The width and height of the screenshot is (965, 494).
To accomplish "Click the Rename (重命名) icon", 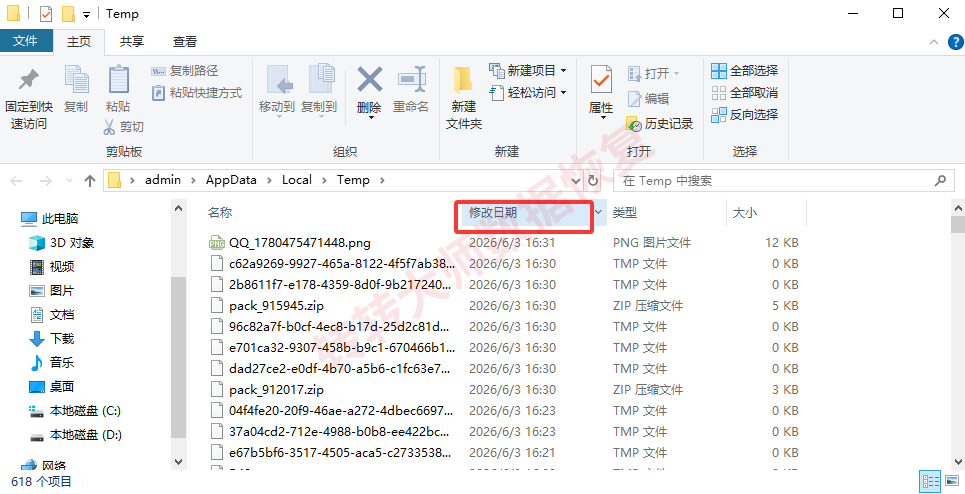I will (412, 80).
